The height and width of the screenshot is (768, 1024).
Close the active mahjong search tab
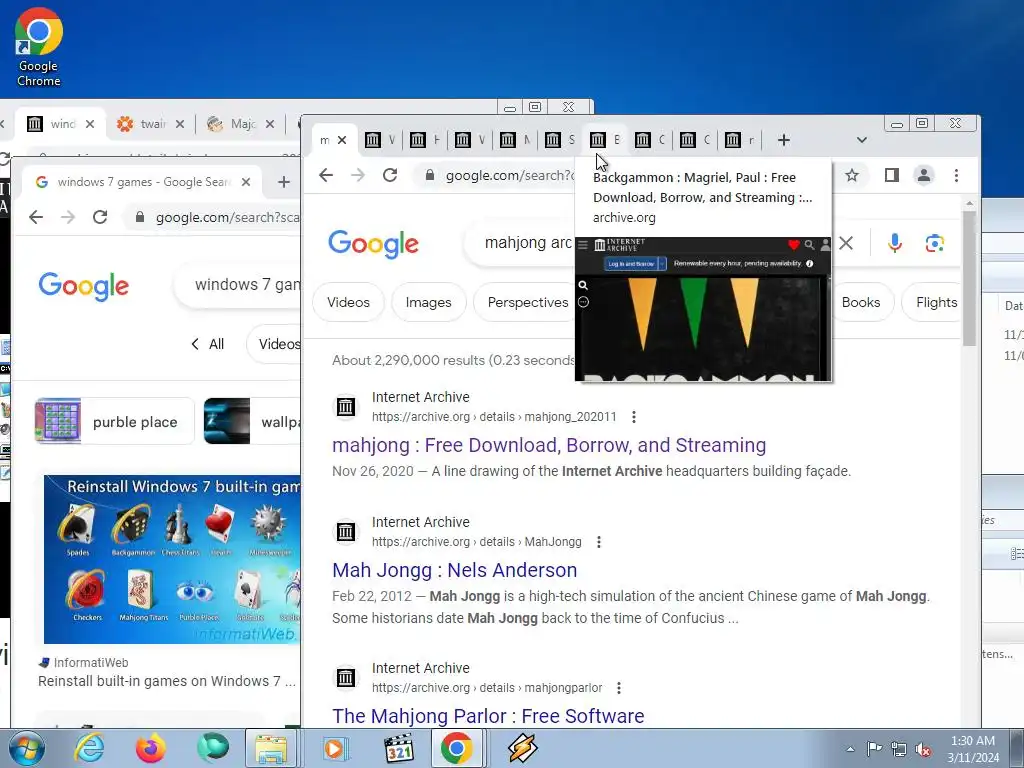pos(342,140)
